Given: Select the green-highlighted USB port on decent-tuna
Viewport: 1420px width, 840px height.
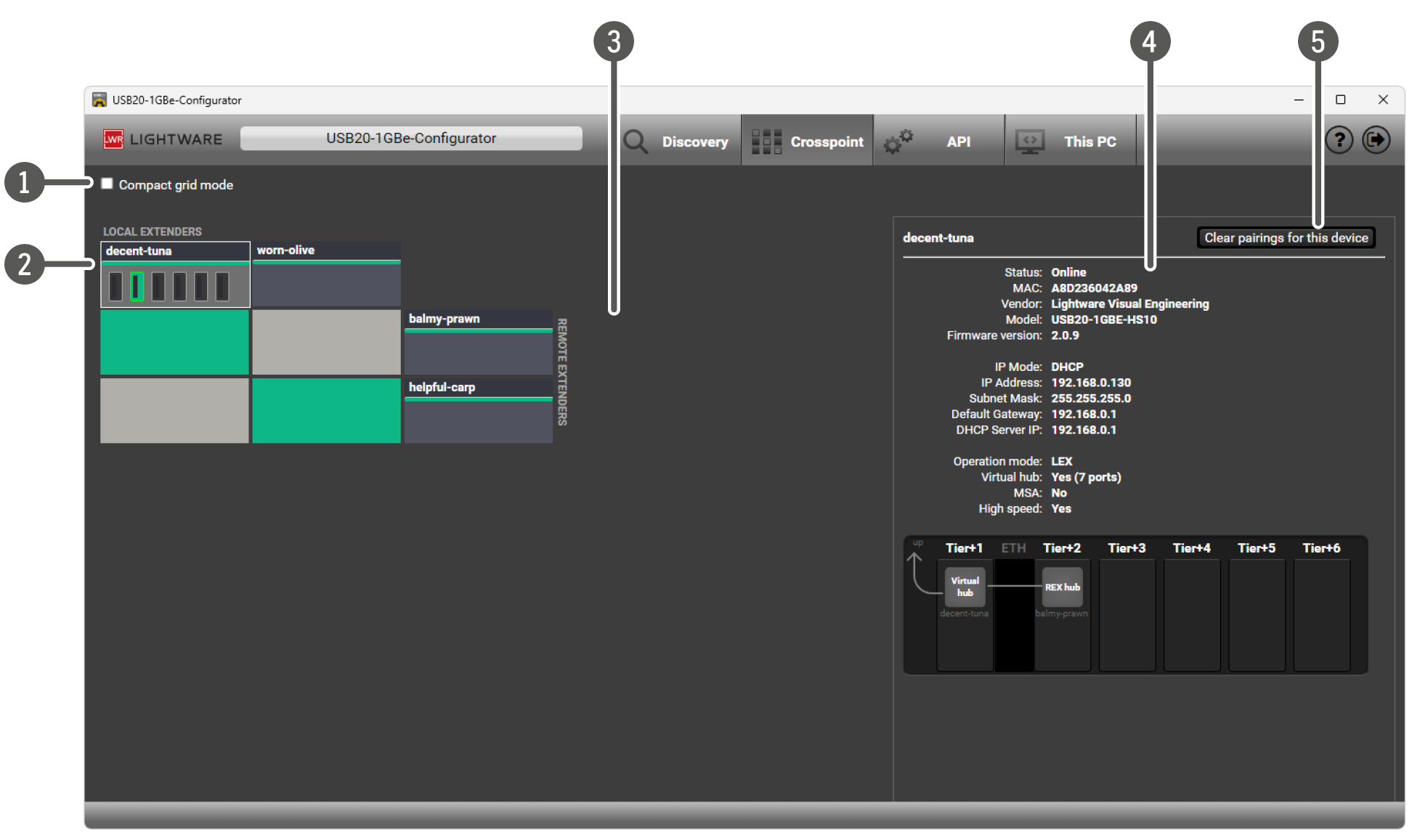Looking at the screenshot, I should tap(137, 286).
